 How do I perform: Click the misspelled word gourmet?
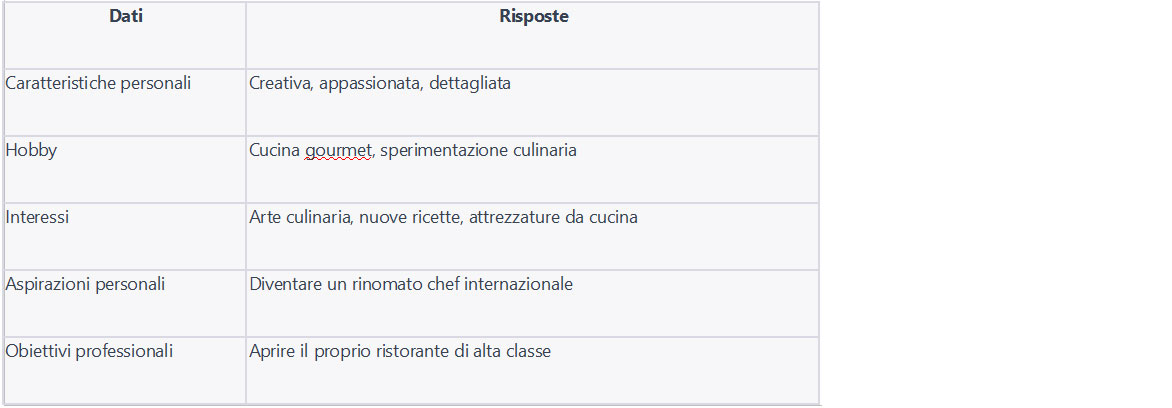[338, 151]
